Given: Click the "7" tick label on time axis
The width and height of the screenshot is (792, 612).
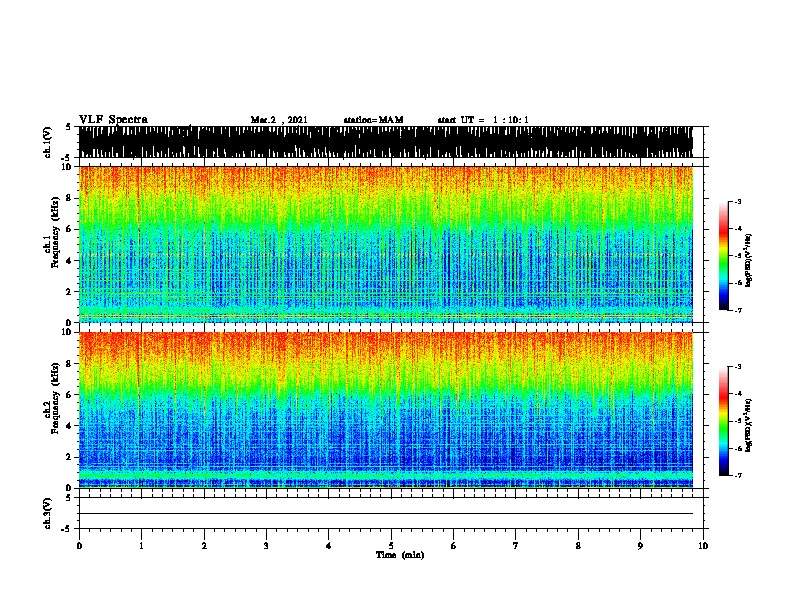Looking at the screenshot, I should pyautogui.click(x=516, y=545).
